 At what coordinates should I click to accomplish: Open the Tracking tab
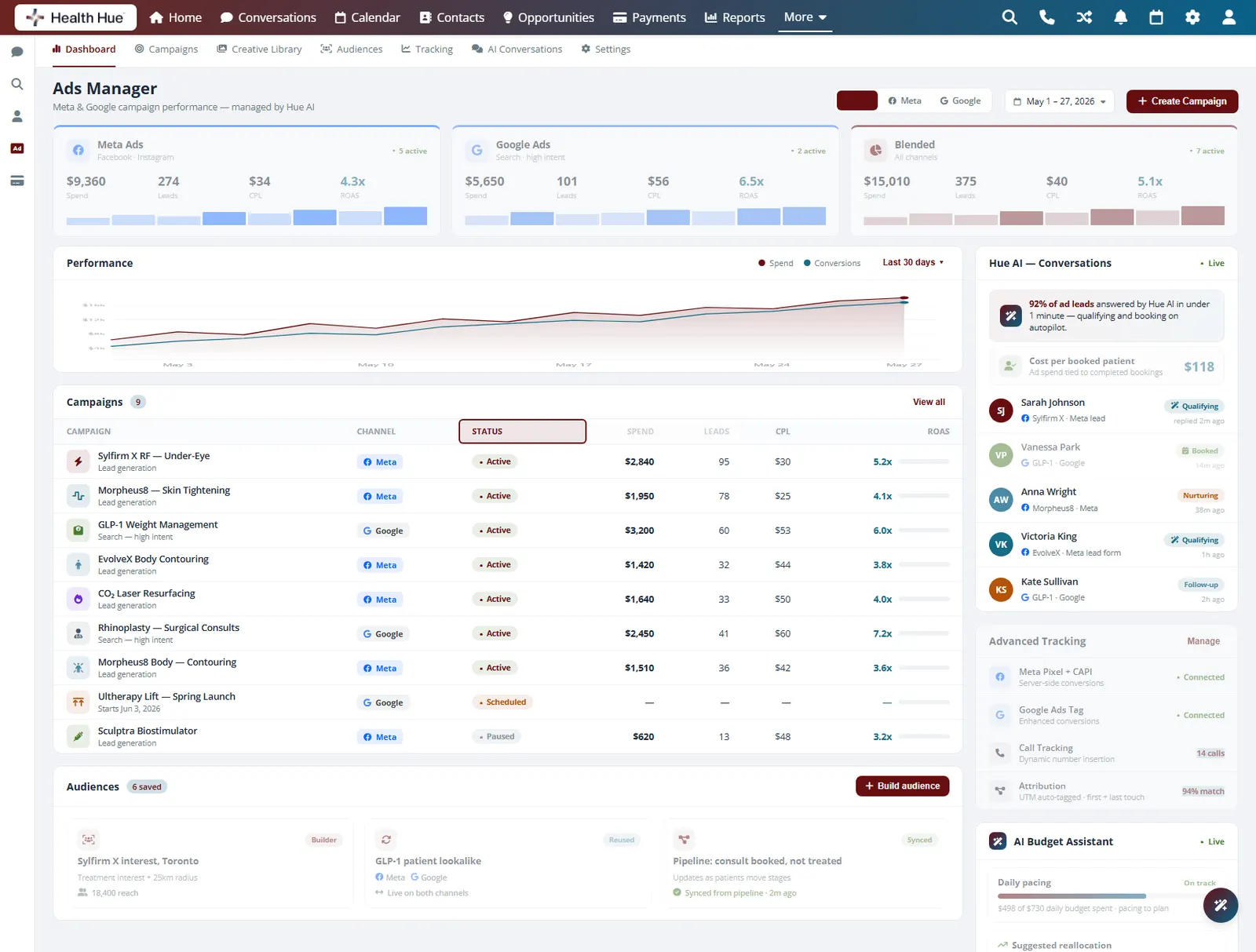(x=427, y=49)
